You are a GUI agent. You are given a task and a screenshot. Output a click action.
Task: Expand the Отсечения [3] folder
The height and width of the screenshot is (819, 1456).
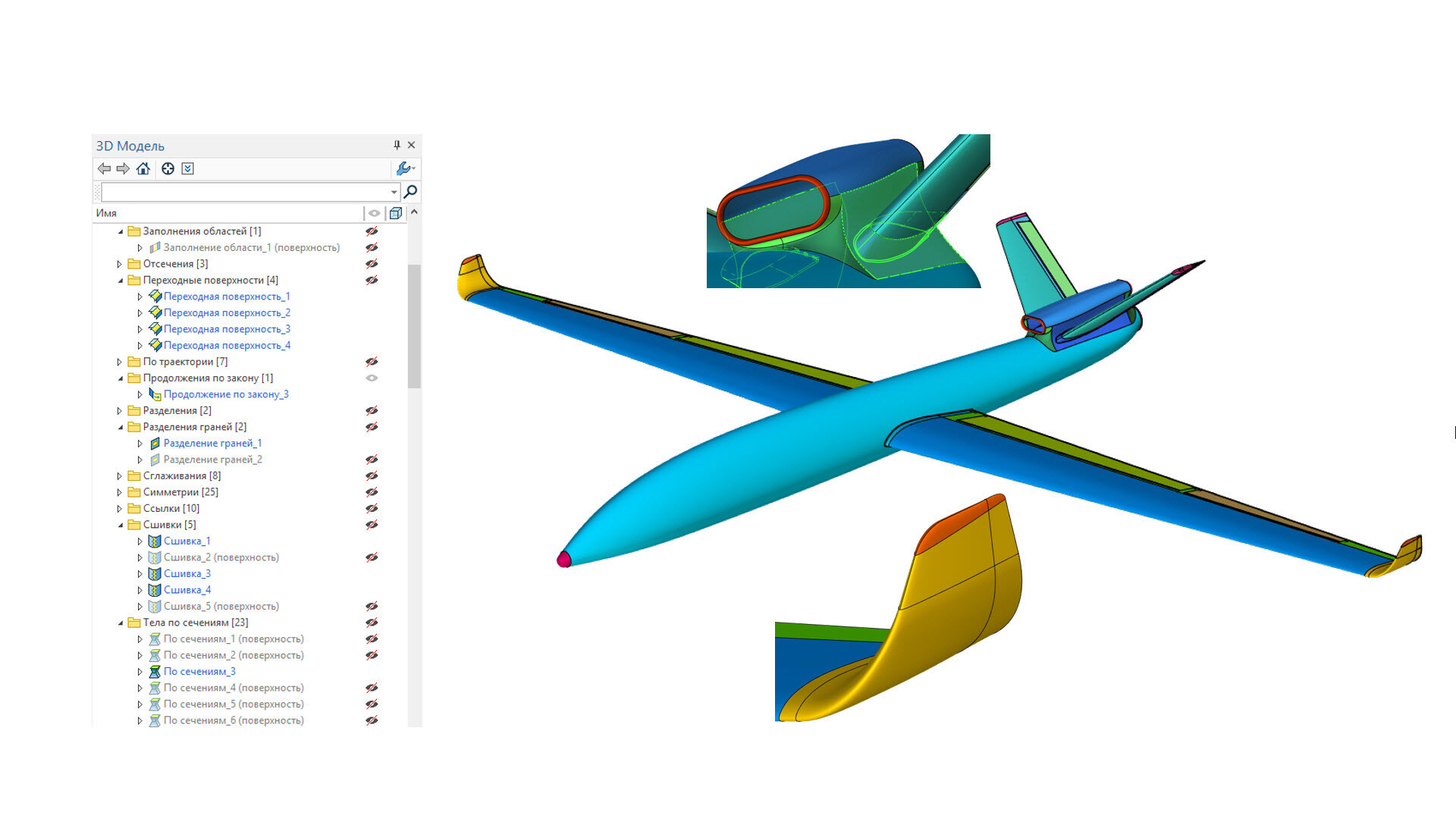tap(120, 264)
